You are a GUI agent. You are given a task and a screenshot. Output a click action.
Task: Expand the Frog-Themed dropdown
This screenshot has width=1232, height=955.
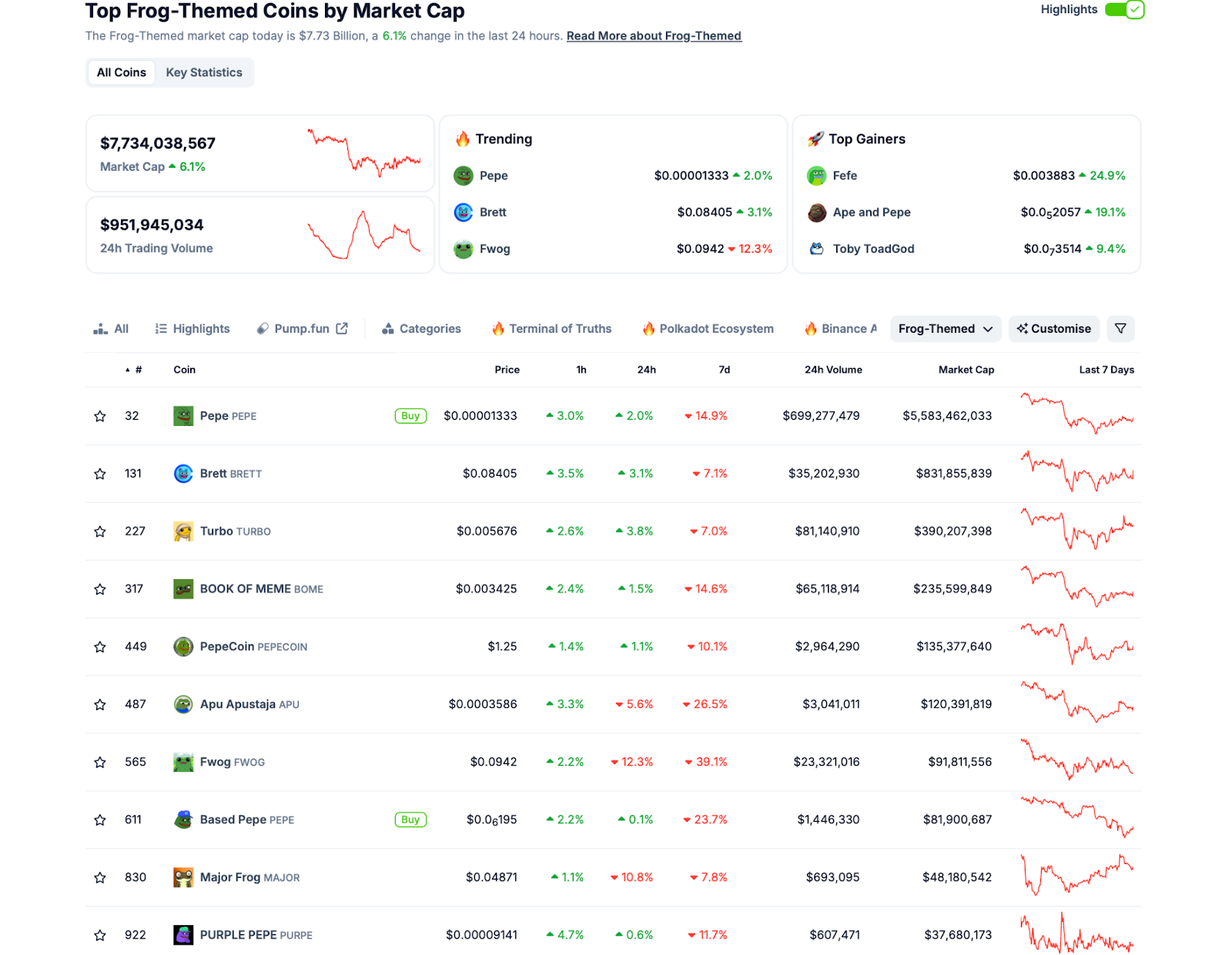click(946, 329)
